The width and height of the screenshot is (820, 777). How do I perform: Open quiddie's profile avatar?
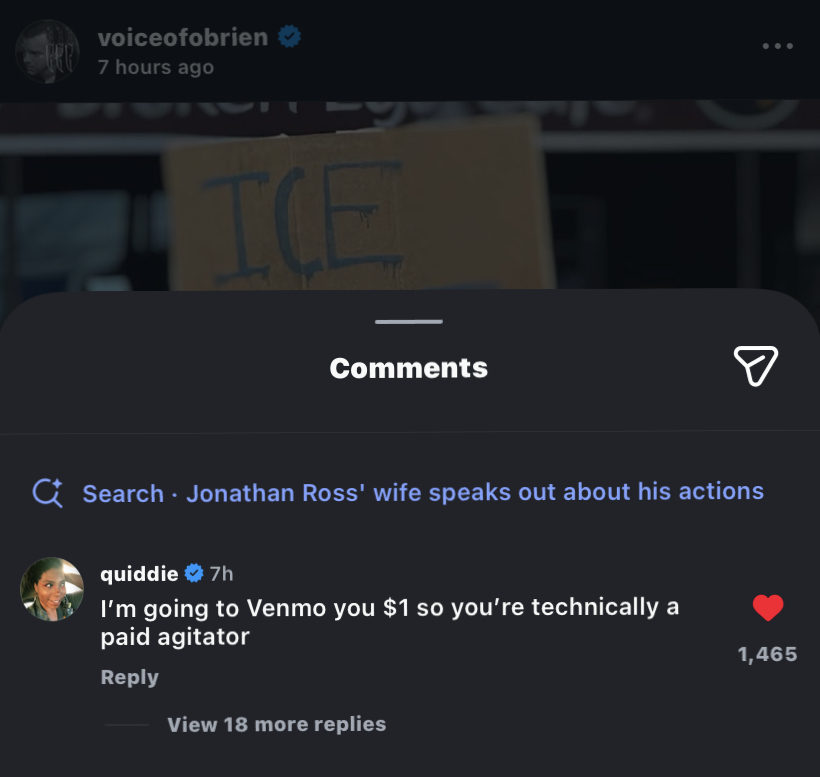tap(51, 588)
